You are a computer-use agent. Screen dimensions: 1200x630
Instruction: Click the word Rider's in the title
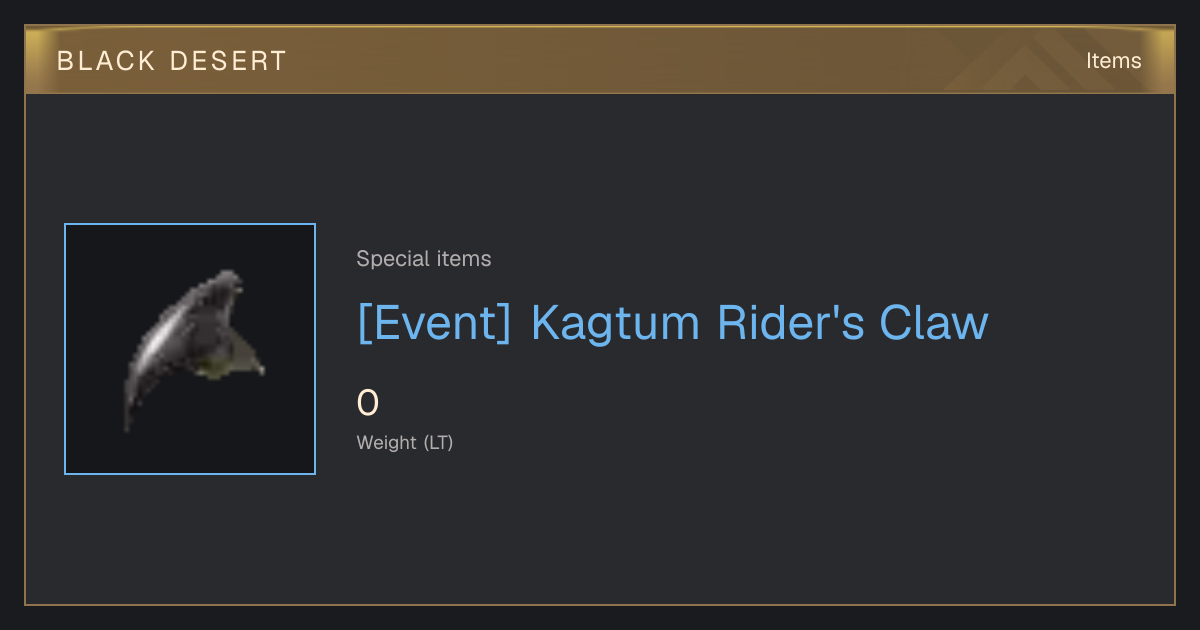coord(791,323)
